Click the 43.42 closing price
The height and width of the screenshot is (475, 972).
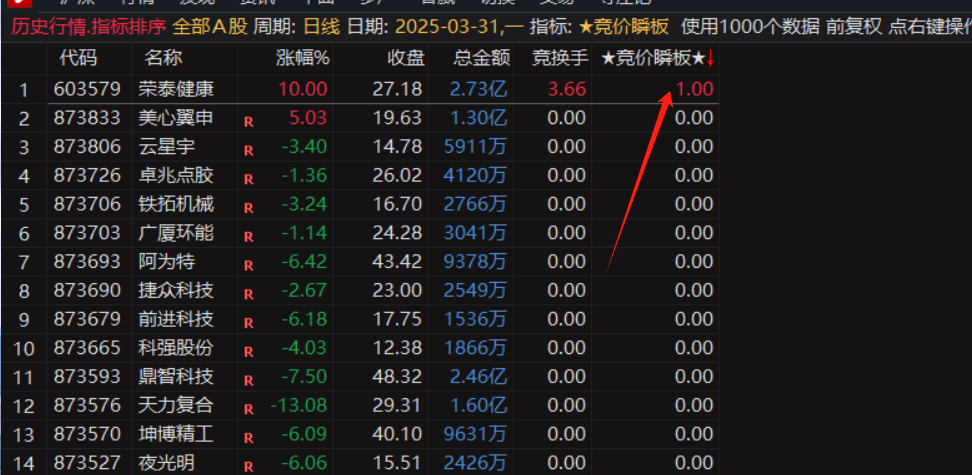pyautogui.click(x=397, y=261)
